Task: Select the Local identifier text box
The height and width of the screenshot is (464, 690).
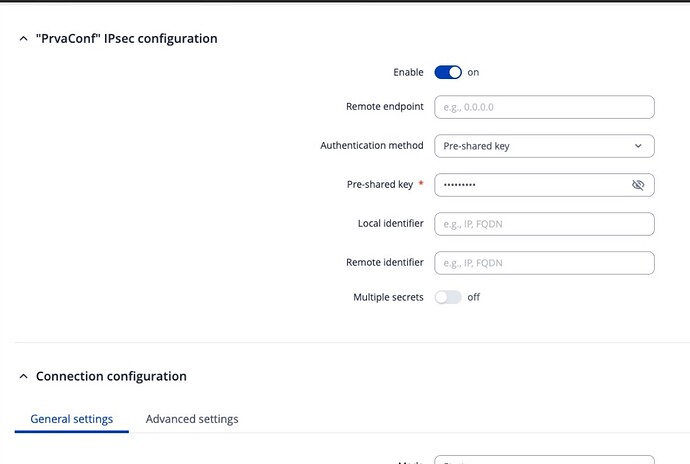Action: point(544,224)
